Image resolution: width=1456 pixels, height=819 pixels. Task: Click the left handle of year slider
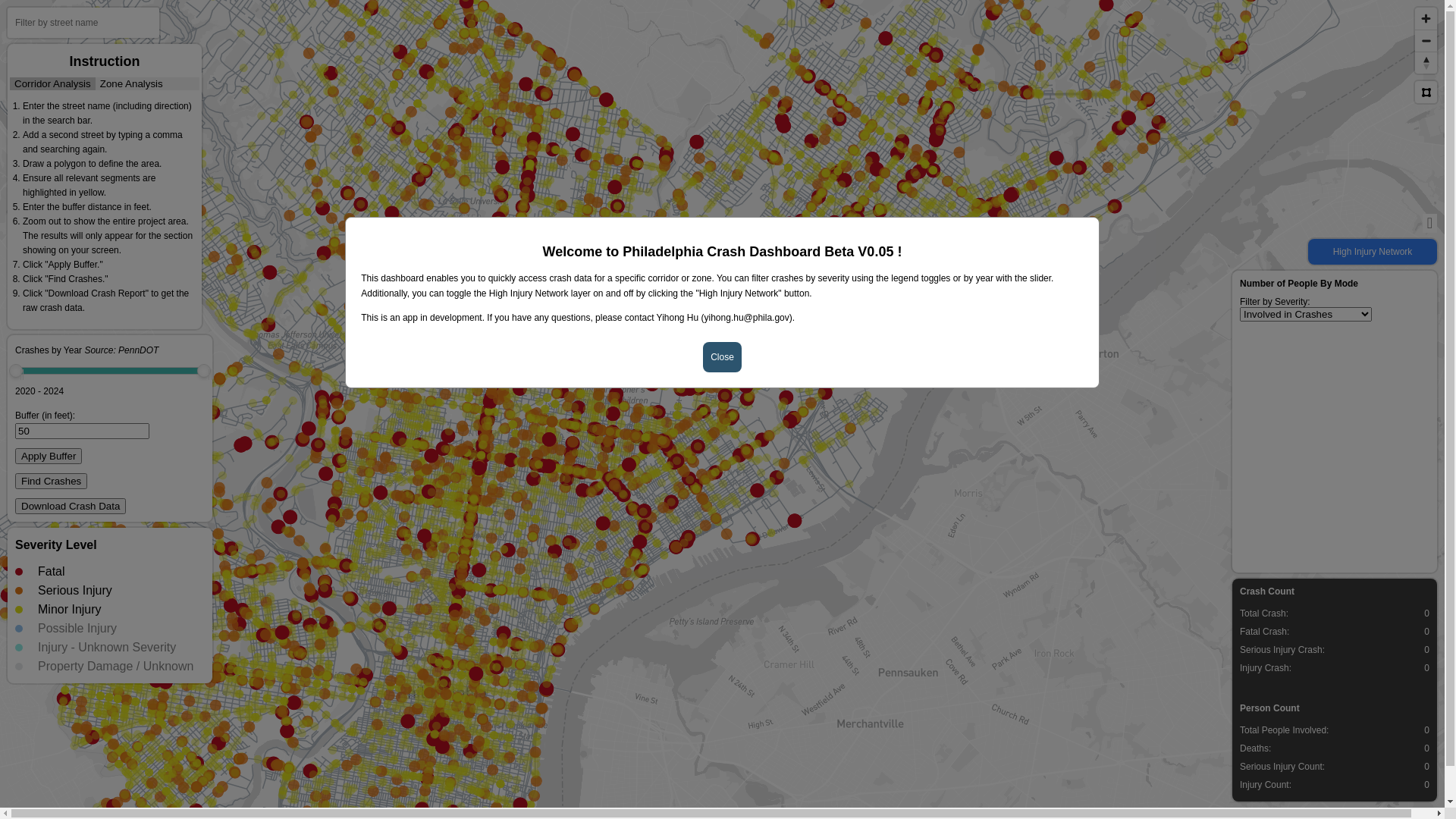pyautogui.click(x=16, y=372)
